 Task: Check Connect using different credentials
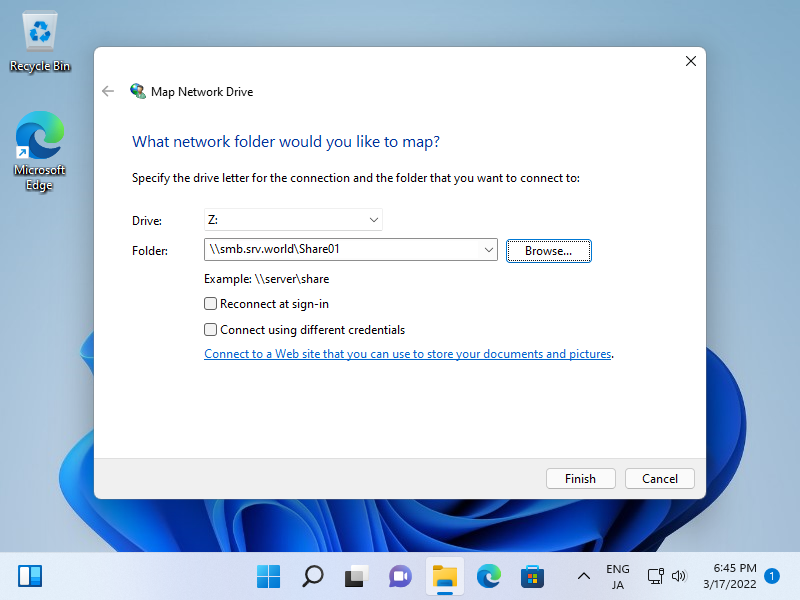[x=211, y=330]
